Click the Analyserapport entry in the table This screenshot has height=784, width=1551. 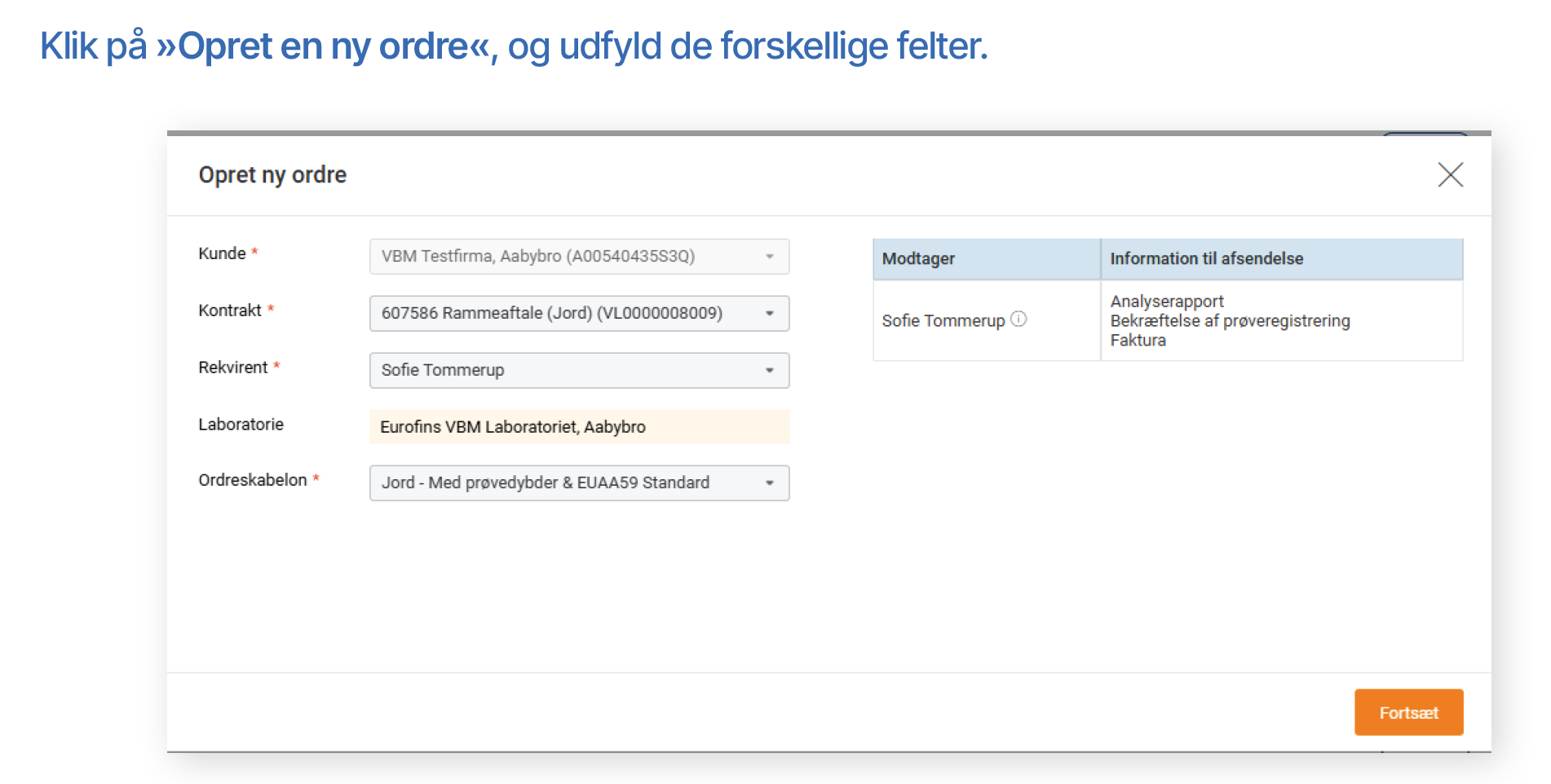1166,301
